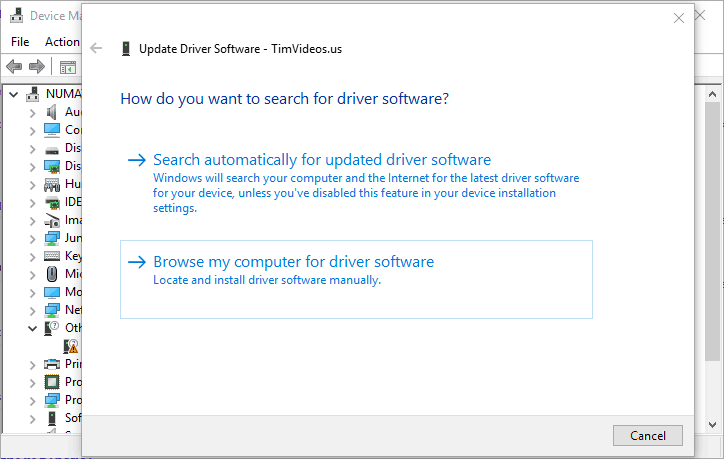Collapse the NUMA computer root node
Viewport: 724px width, 459px height.
(14, 95)
